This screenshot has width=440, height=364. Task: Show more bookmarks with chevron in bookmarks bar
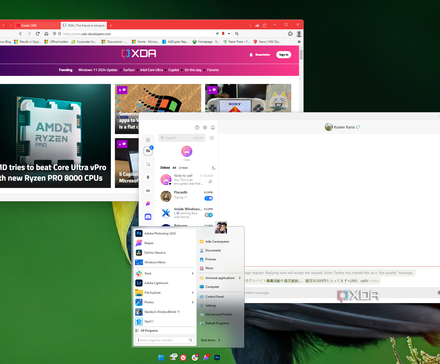pos(299,42)
